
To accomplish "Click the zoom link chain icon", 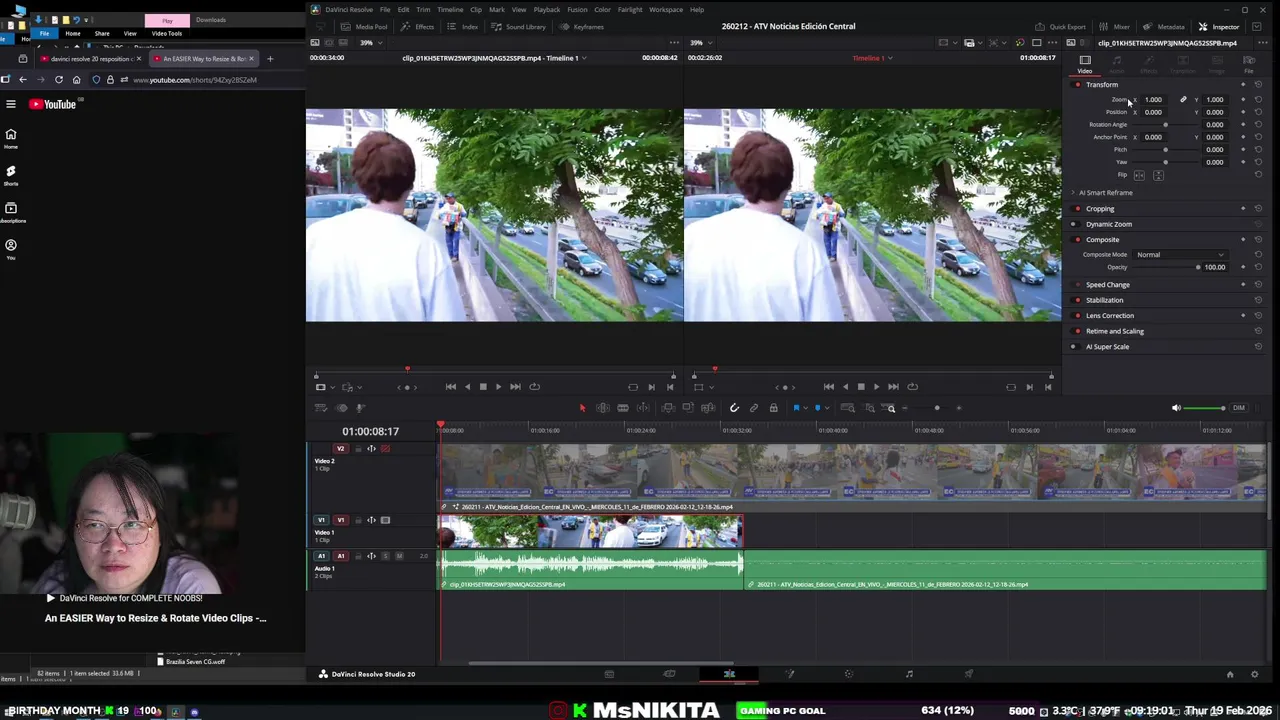I will (1183, 100).
